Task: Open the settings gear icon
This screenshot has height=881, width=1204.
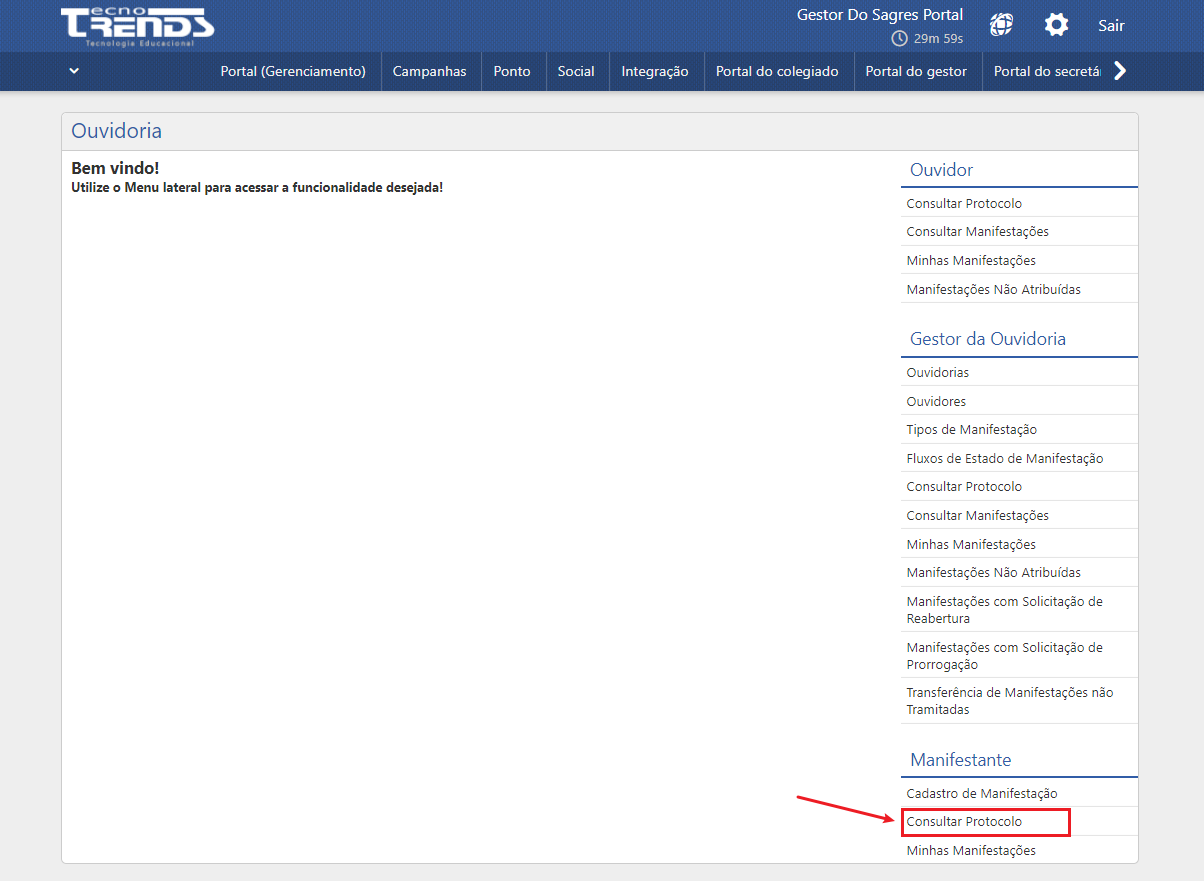Action: click(x=1056, y=25)
